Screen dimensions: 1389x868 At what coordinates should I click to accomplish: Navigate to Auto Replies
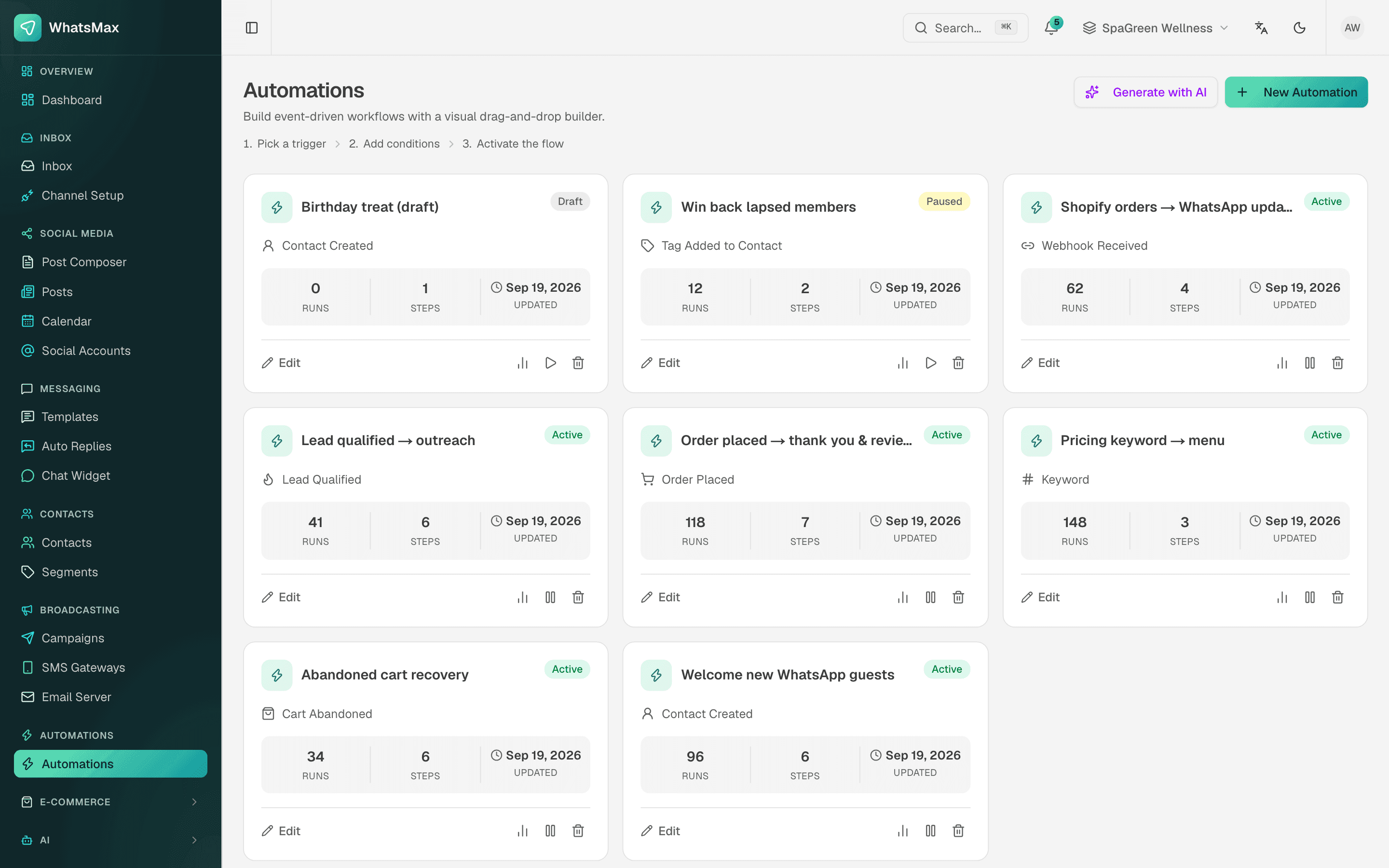[110, 446]
